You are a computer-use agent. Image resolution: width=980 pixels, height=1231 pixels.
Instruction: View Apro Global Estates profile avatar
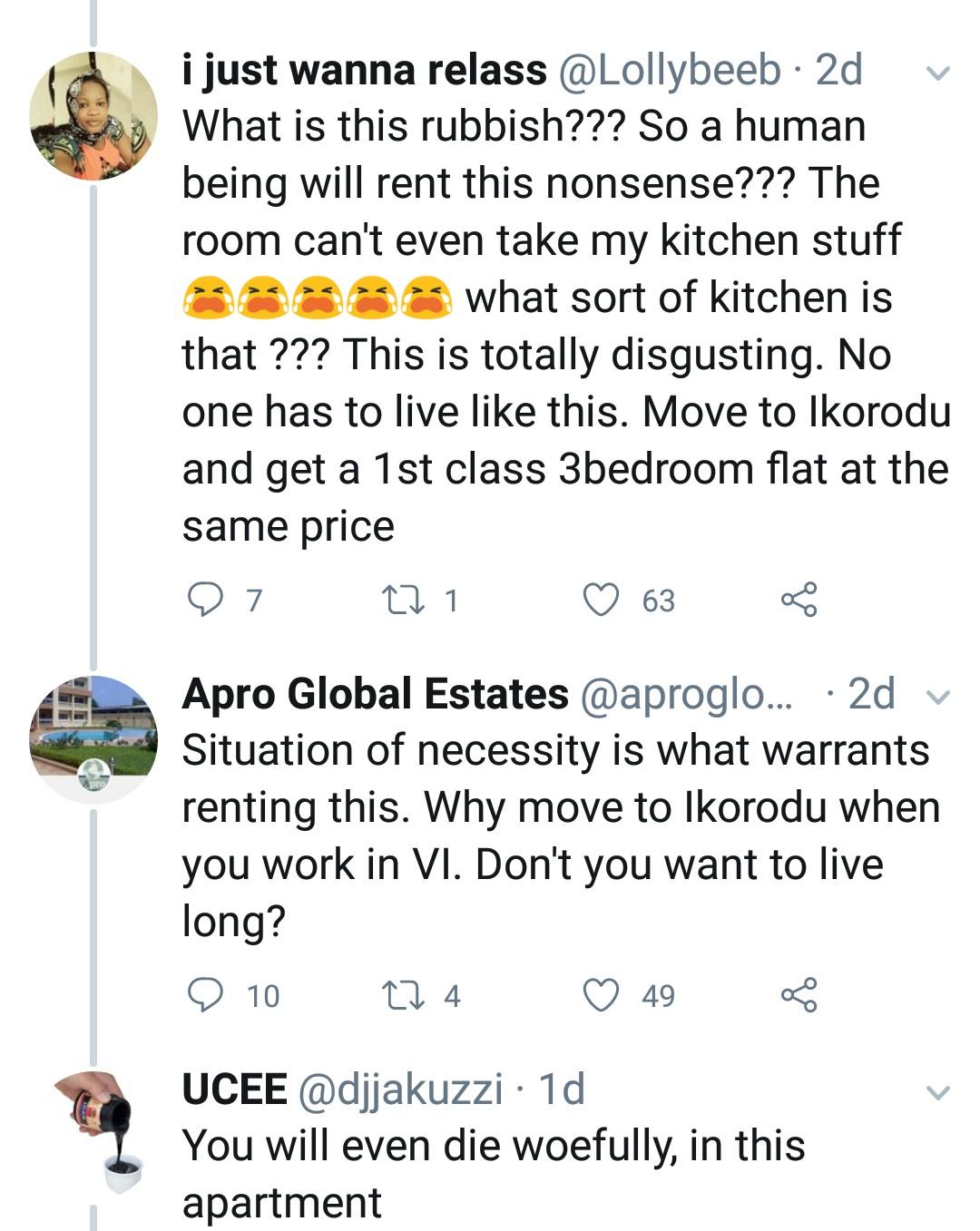93,739
